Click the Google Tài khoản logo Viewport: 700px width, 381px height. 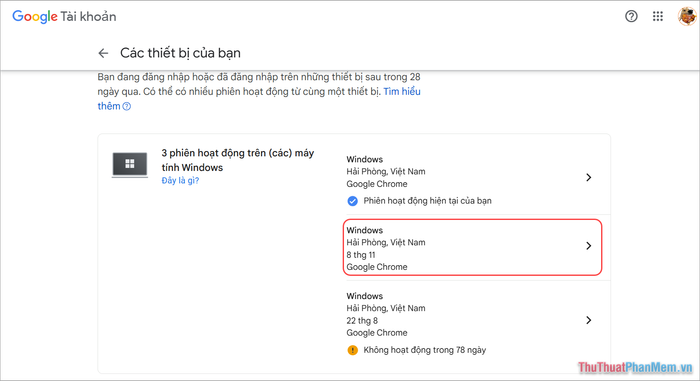(x=64, y=17)
